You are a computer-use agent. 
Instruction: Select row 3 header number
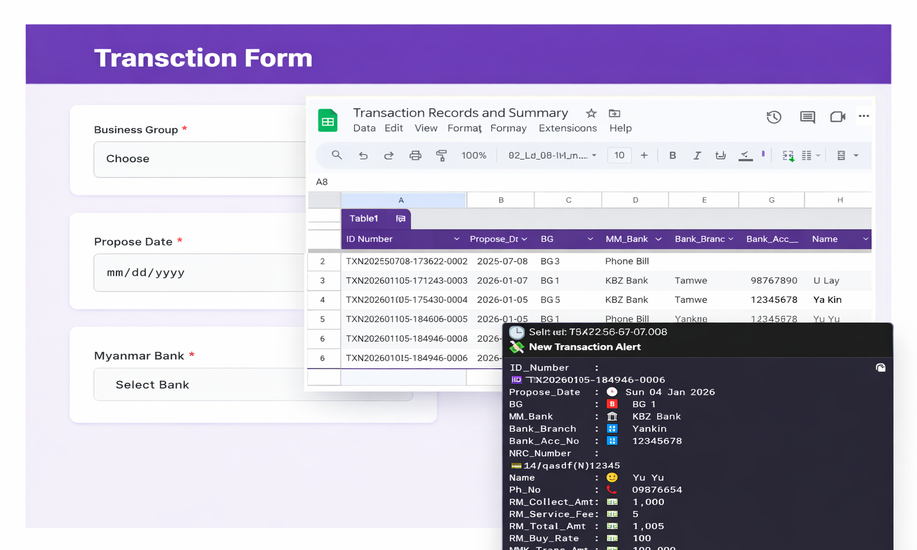323,281
